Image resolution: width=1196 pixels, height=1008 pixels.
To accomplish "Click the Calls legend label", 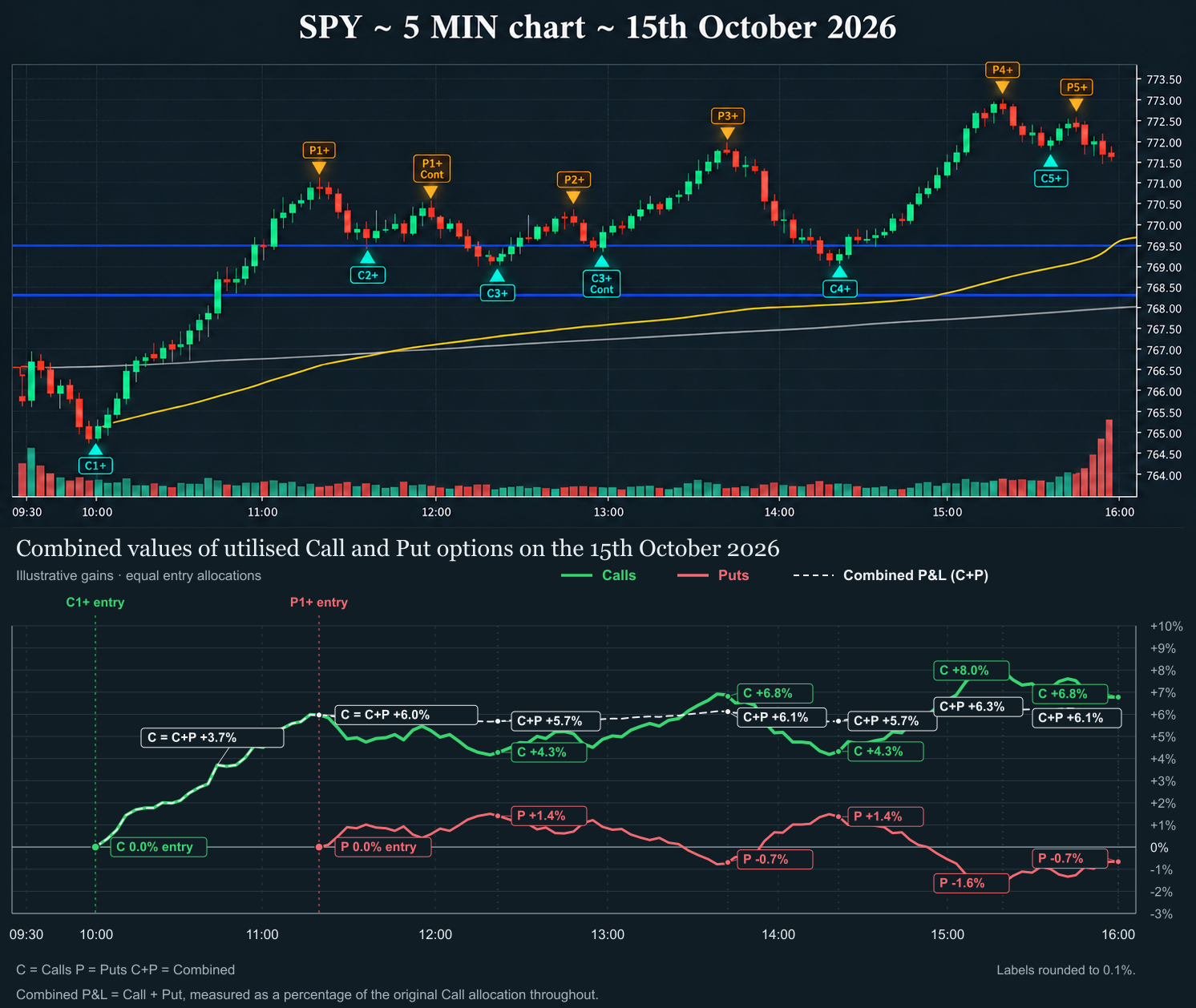I will (619, 575).
